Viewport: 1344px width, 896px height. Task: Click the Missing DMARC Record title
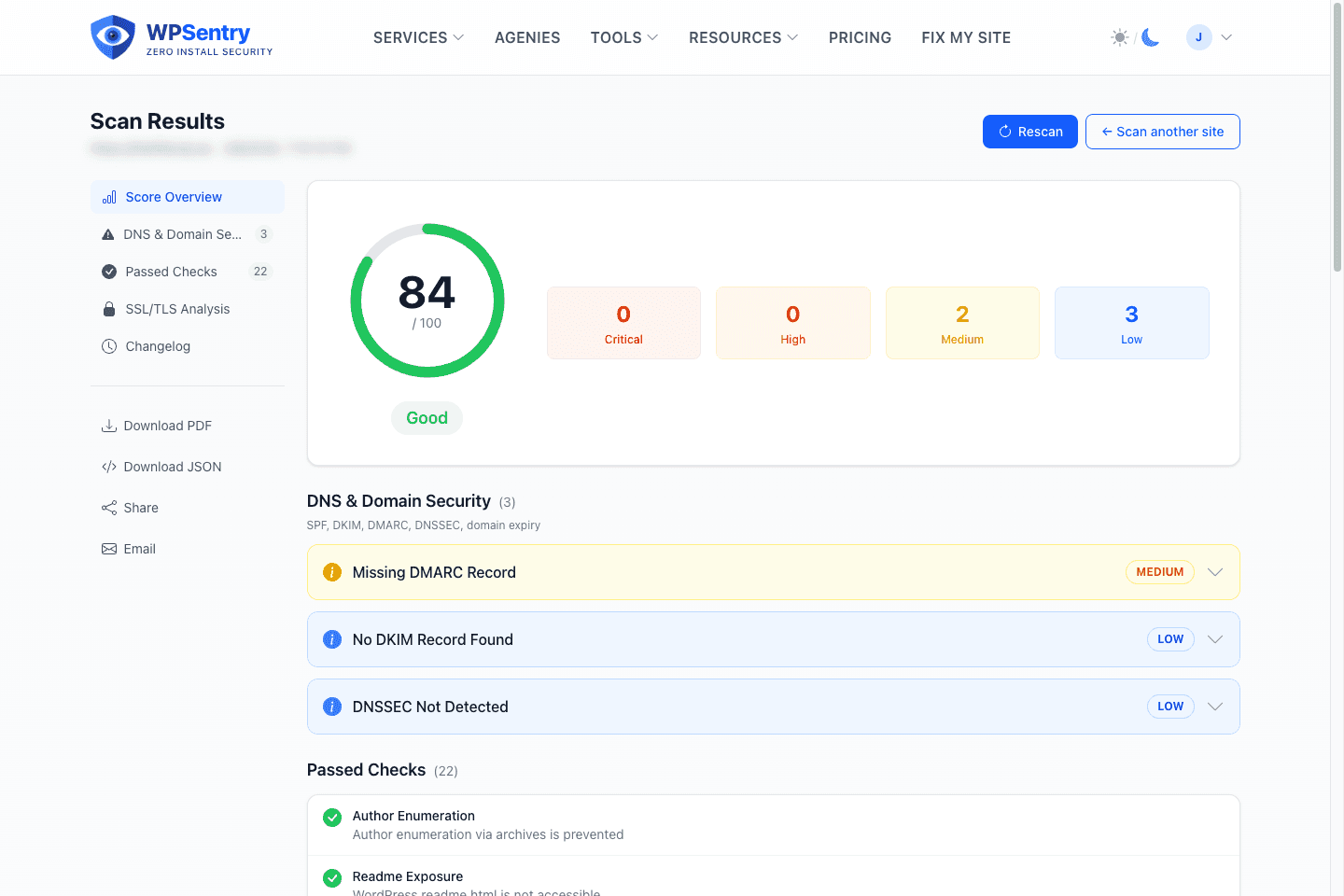(434, 572)
